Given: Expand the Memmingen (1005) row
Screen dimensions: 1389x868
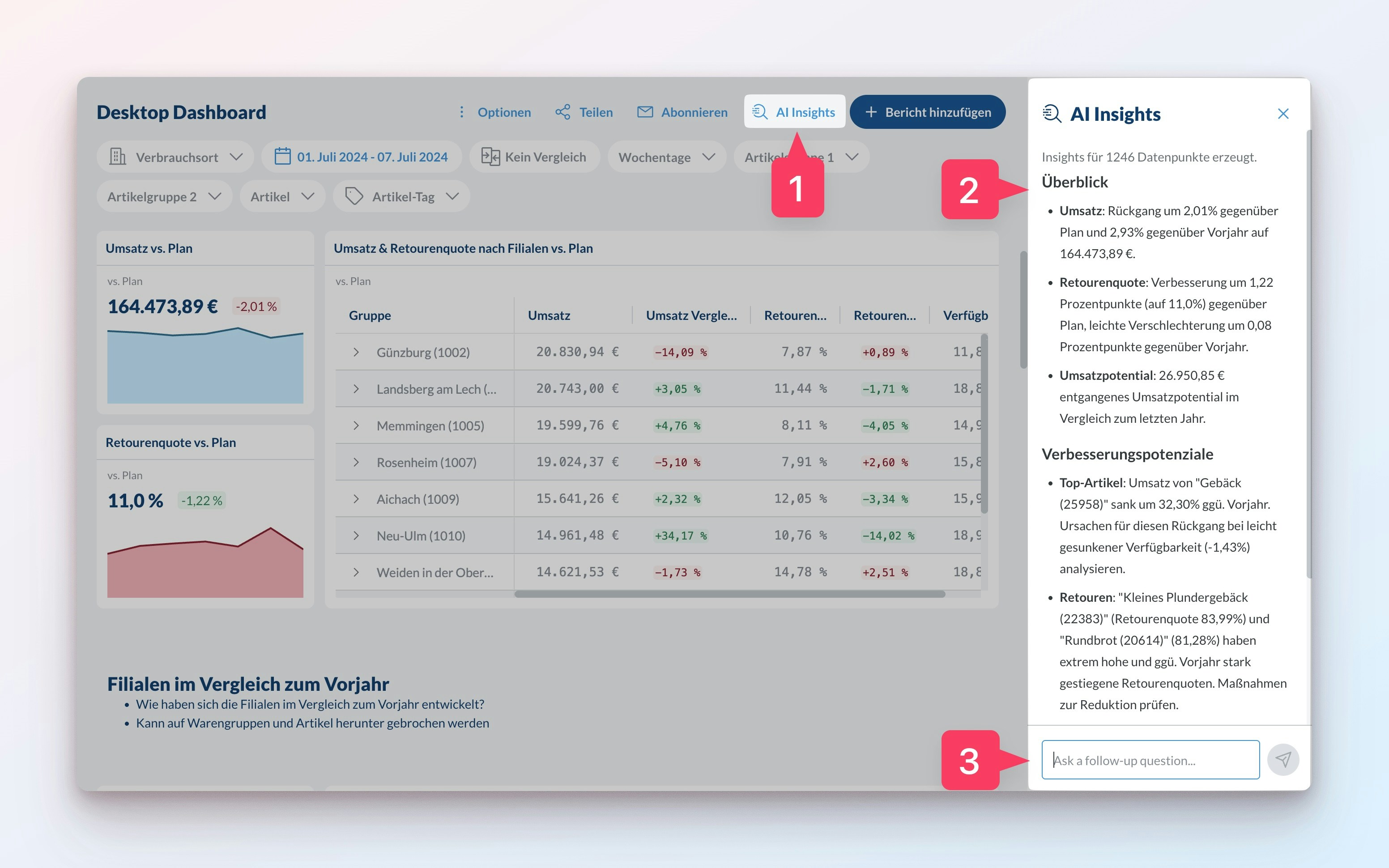Looking at the screenshot, I should pyautogui.click(x=356, y=425).
